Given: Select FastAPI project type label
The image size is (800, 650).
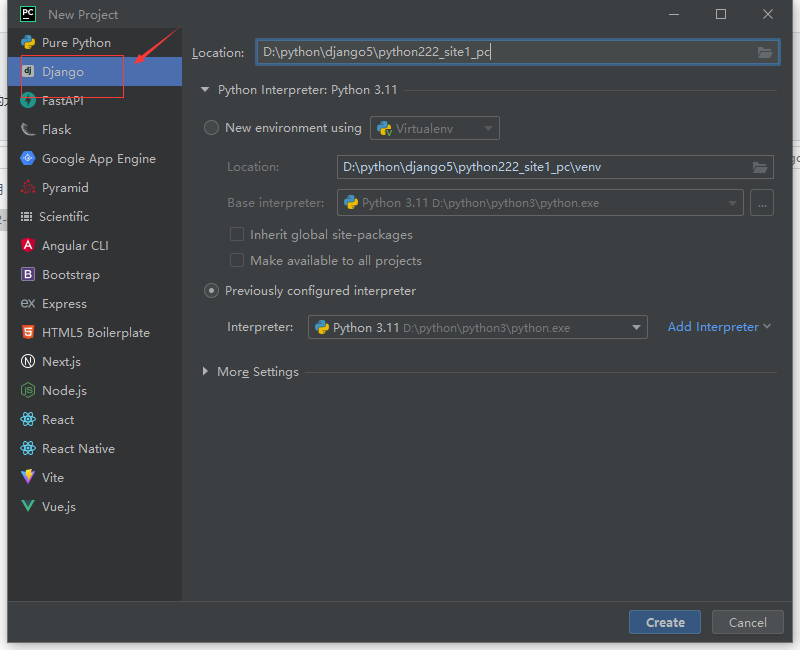Looking at the screenshot, I should click(63, 101).
